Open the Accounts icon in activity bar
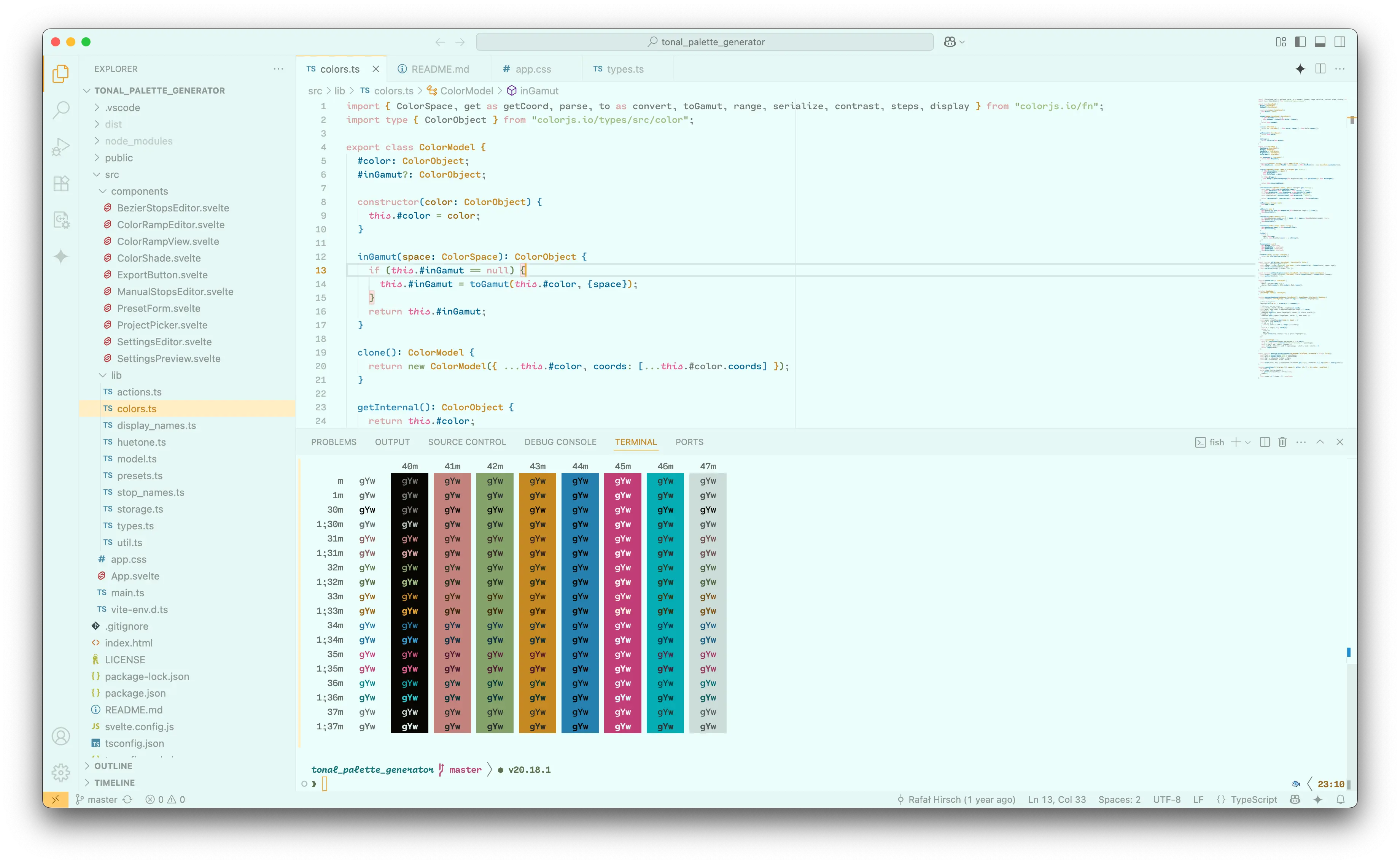1400x864 pixels. tap(60, 736)
